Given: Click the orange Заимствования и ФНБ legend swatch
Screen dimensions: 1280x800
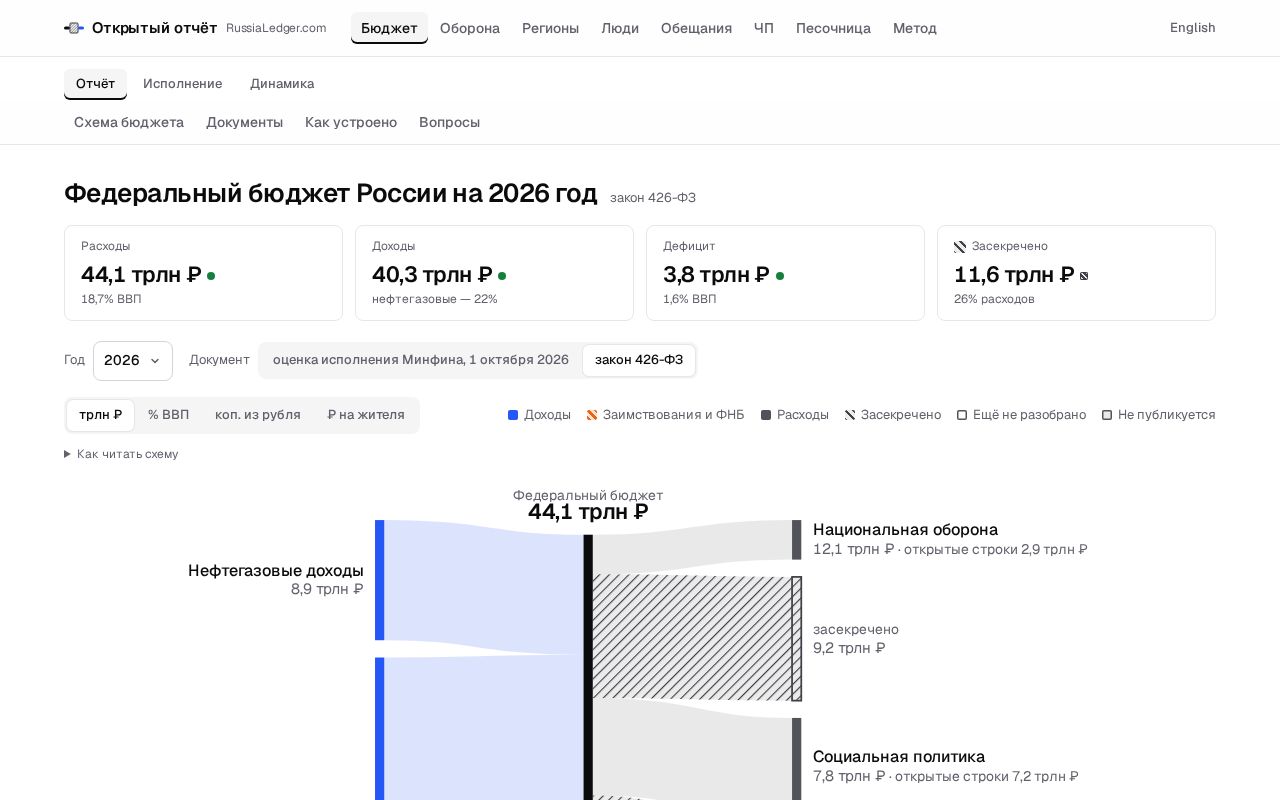Looking at the screenshot, I should tap(592, 415).
